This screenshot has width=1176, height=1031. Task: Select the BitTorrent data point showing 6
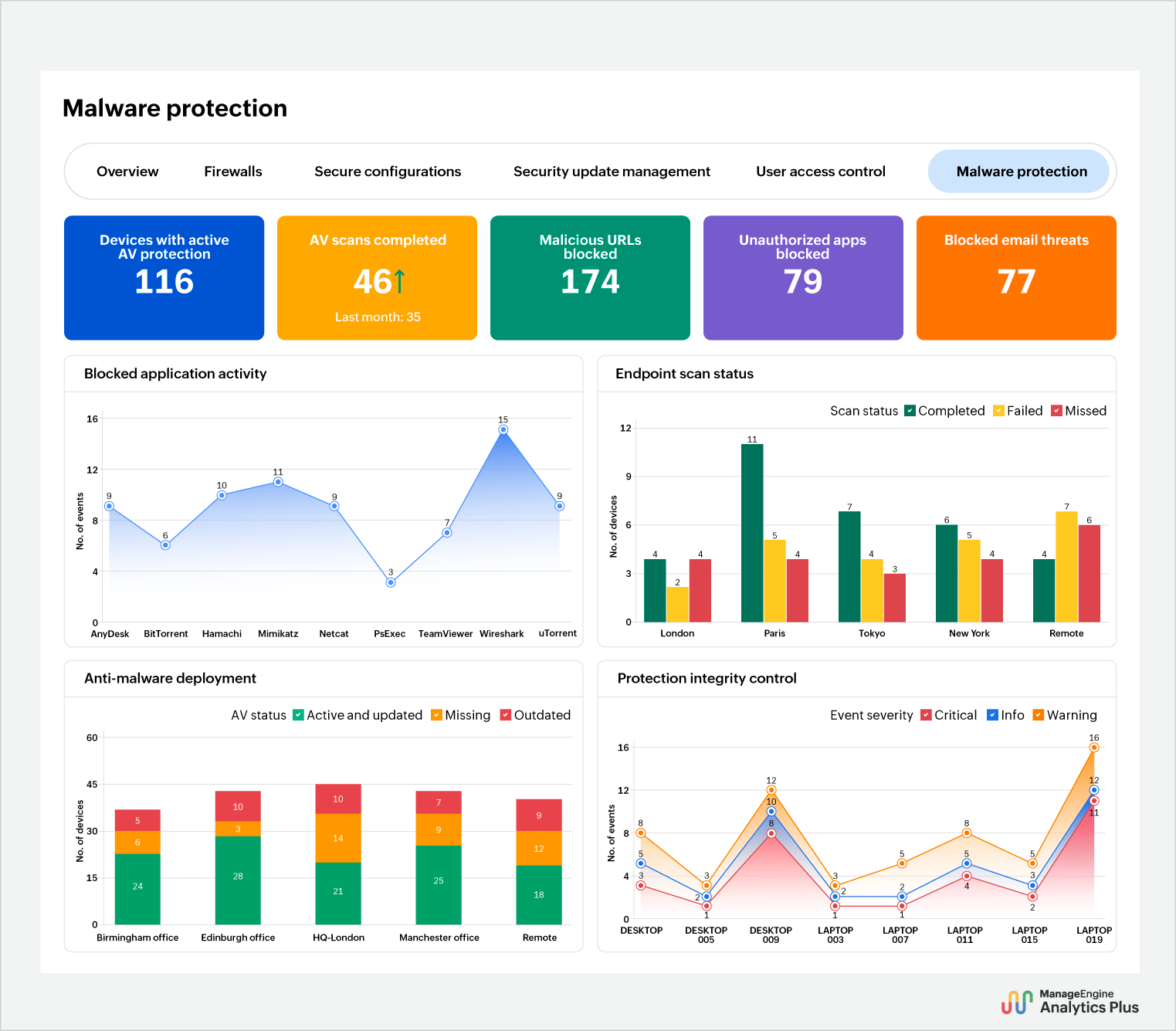click(x=165, y=545)
